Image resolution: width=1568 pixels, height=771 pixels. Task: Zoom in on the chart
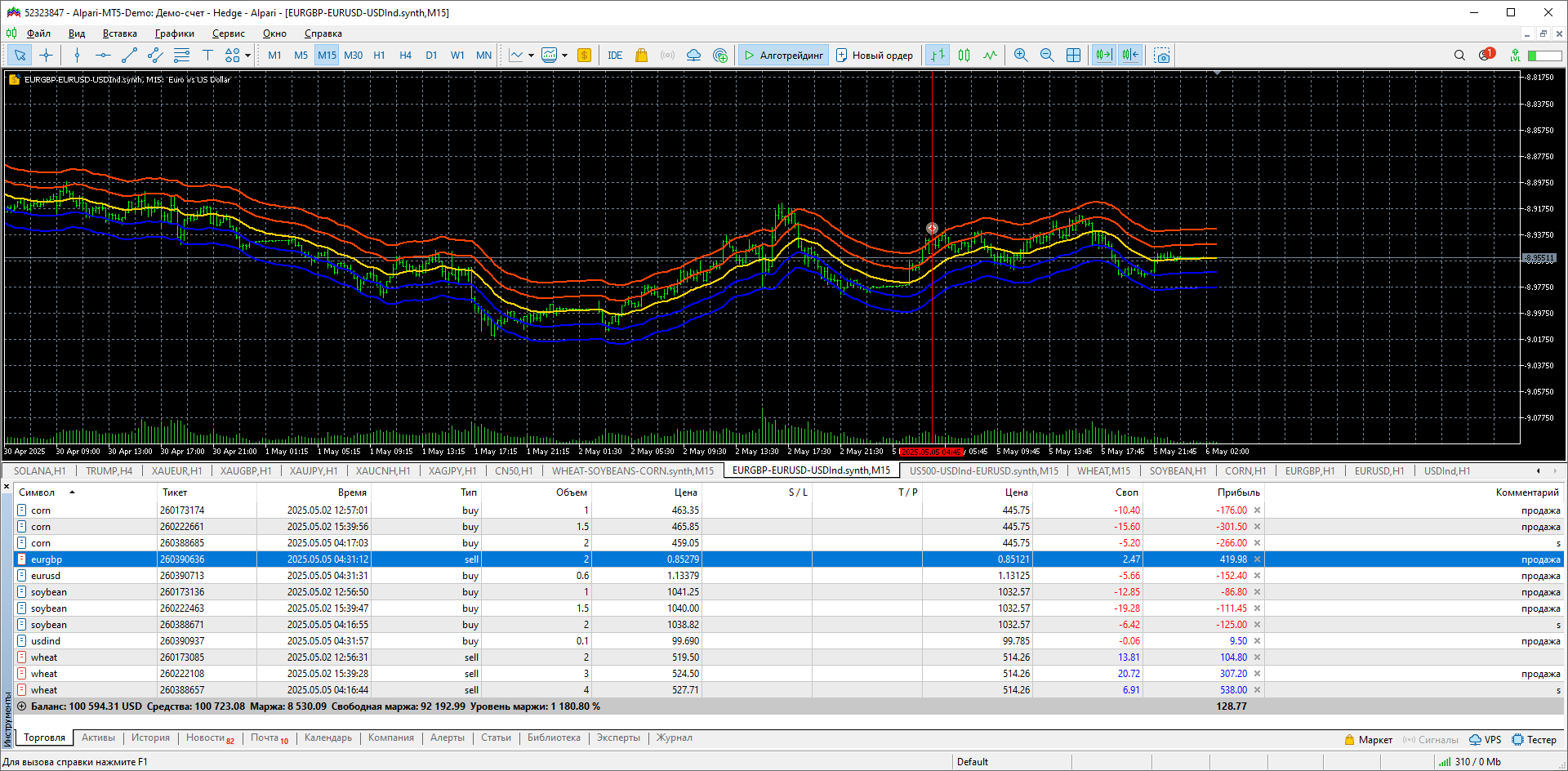[1021, 56]
